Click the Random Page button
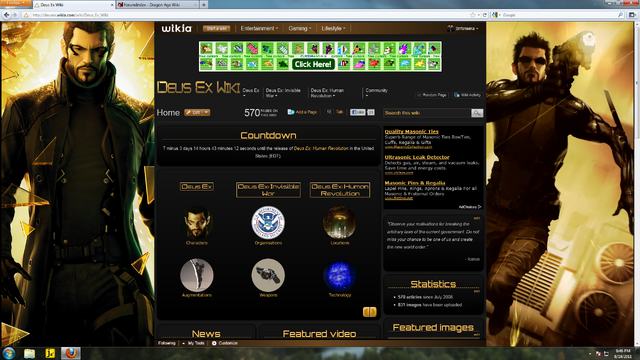640x360 pixels. pos(432,95)
